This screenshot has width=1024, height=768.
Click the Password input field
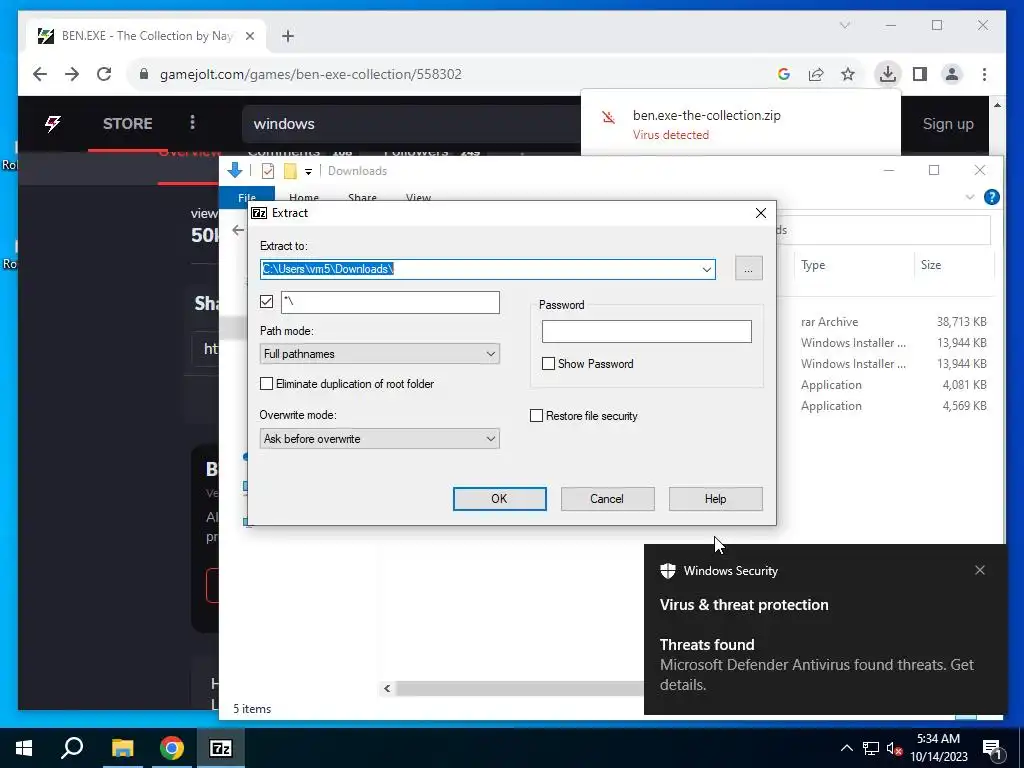pyautogui.click(x=647, y=331)
